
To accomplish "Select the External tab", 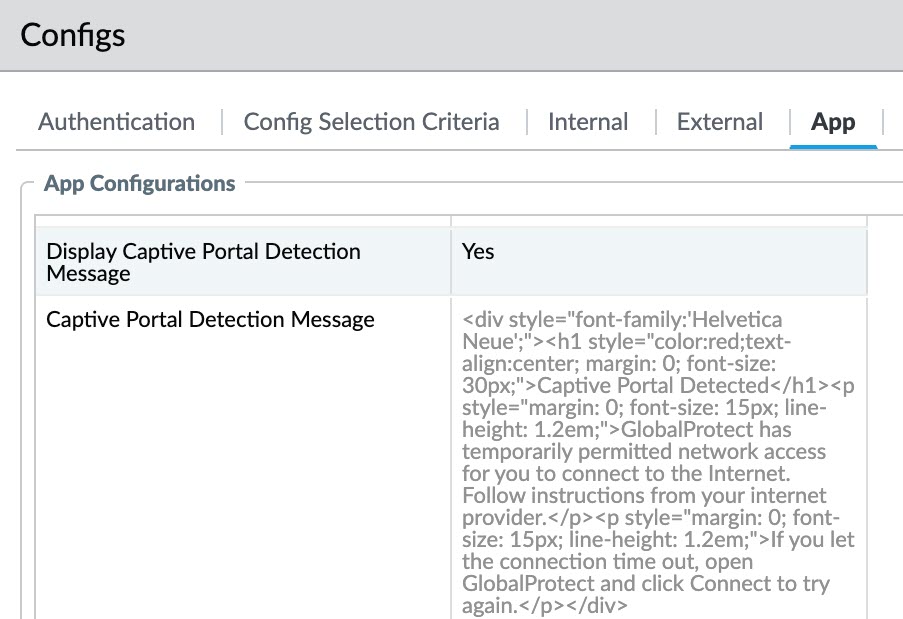I will pos(719,122).
